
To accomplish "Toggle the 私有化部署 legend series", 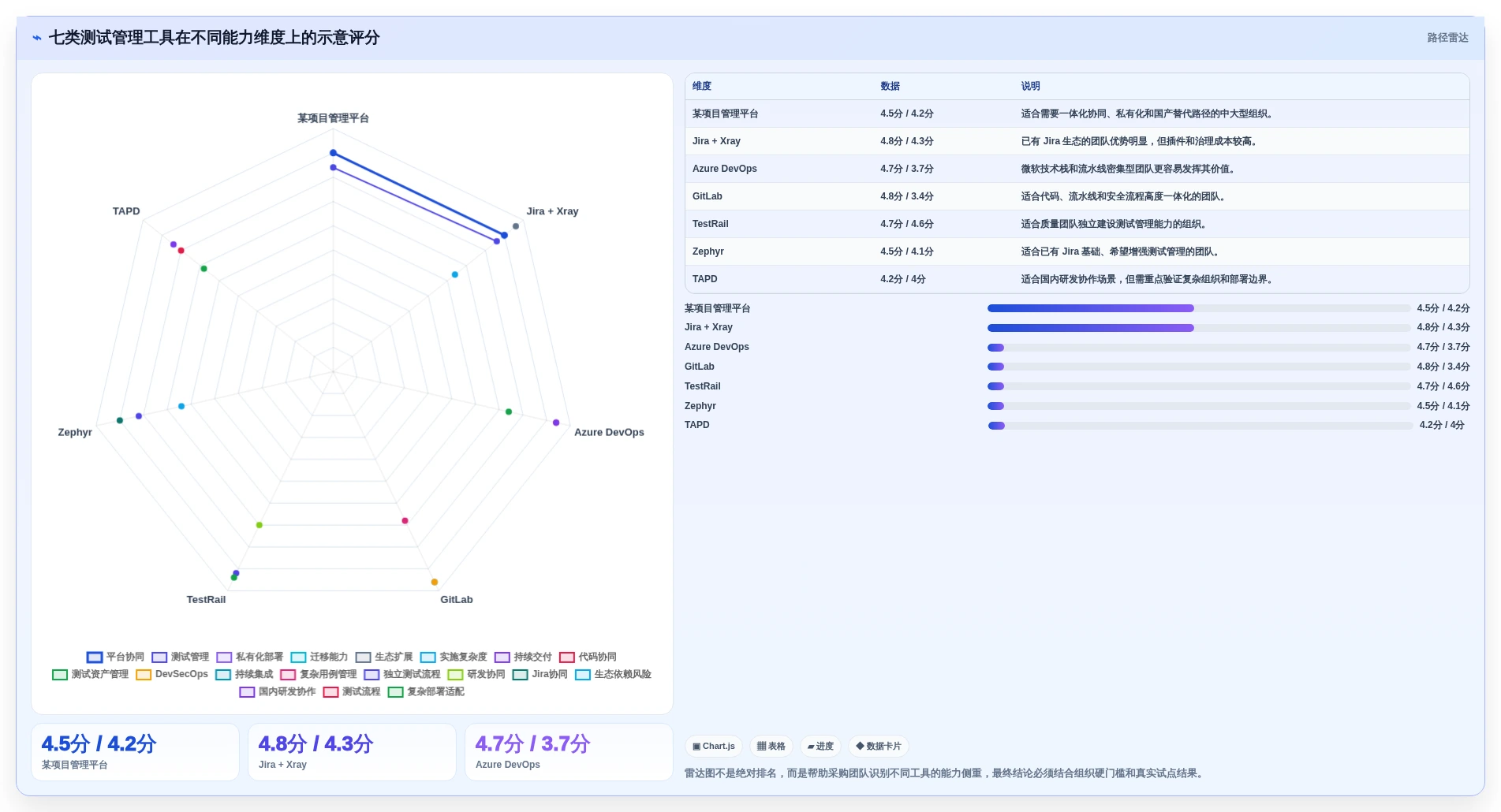I will pyautogui.click(x=249, y=657).
